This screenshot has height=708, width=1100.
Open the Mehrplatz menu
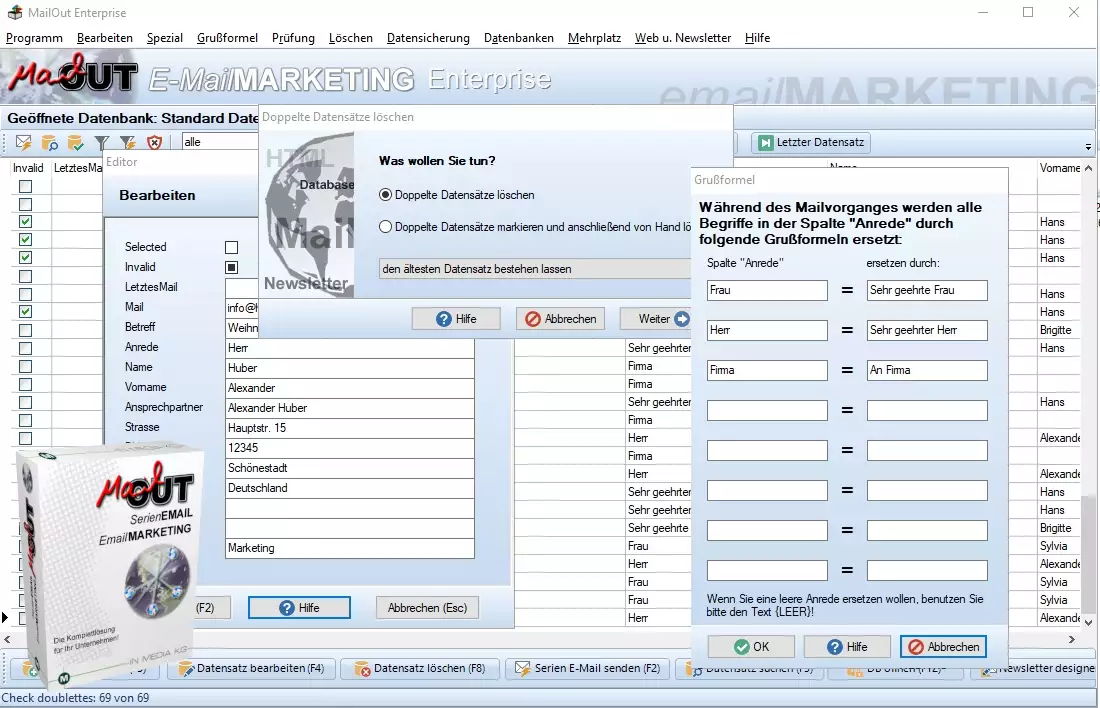594,38
